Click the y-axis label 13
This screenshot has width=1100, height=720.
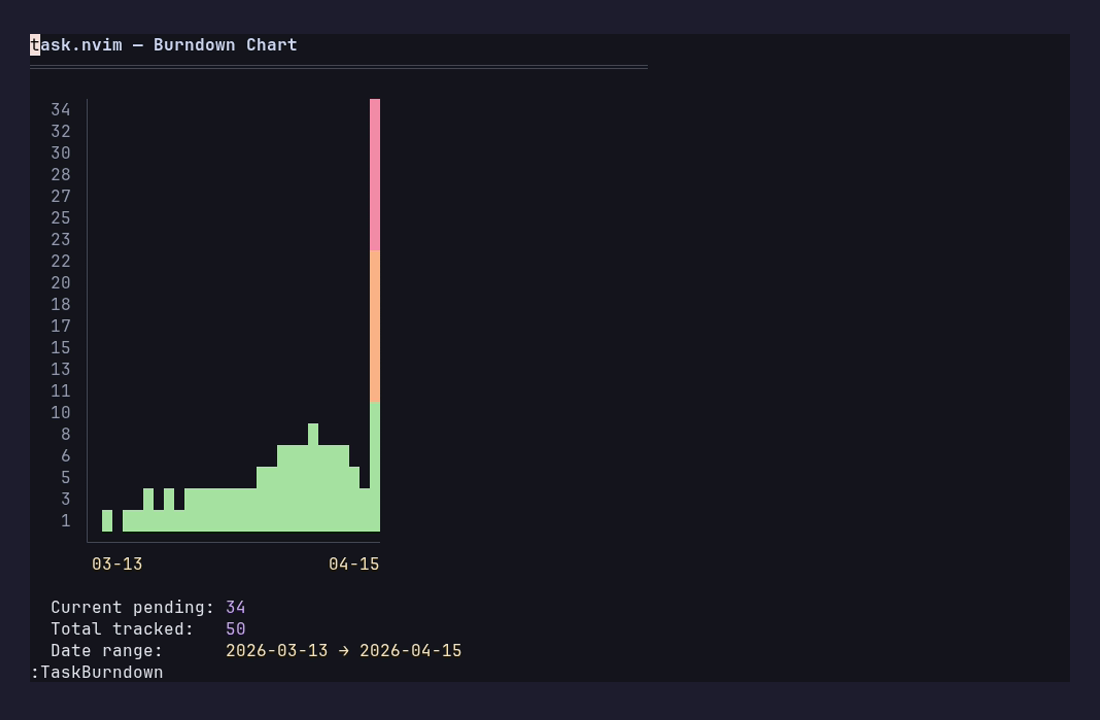[60, 369]
